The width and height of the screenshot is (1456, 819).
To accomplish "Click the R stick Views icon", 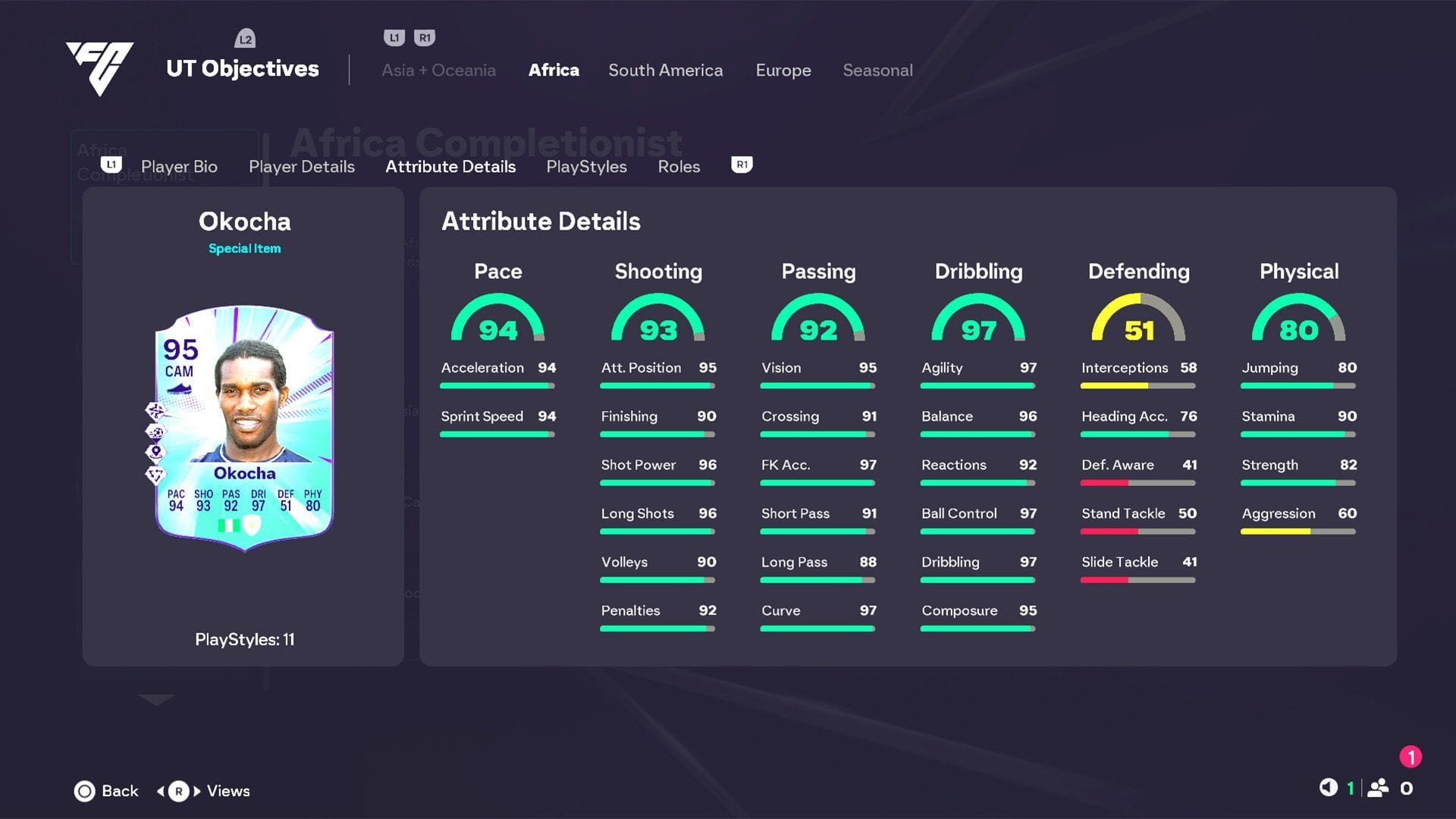I will pyautogui.click(x=179, y=791).
